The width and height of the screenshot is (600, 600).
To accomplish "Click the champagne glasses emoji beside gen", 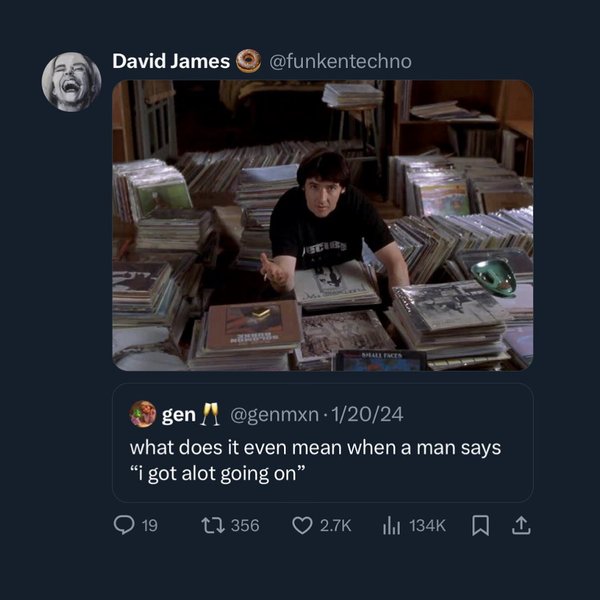I will (x=210, y=414).
